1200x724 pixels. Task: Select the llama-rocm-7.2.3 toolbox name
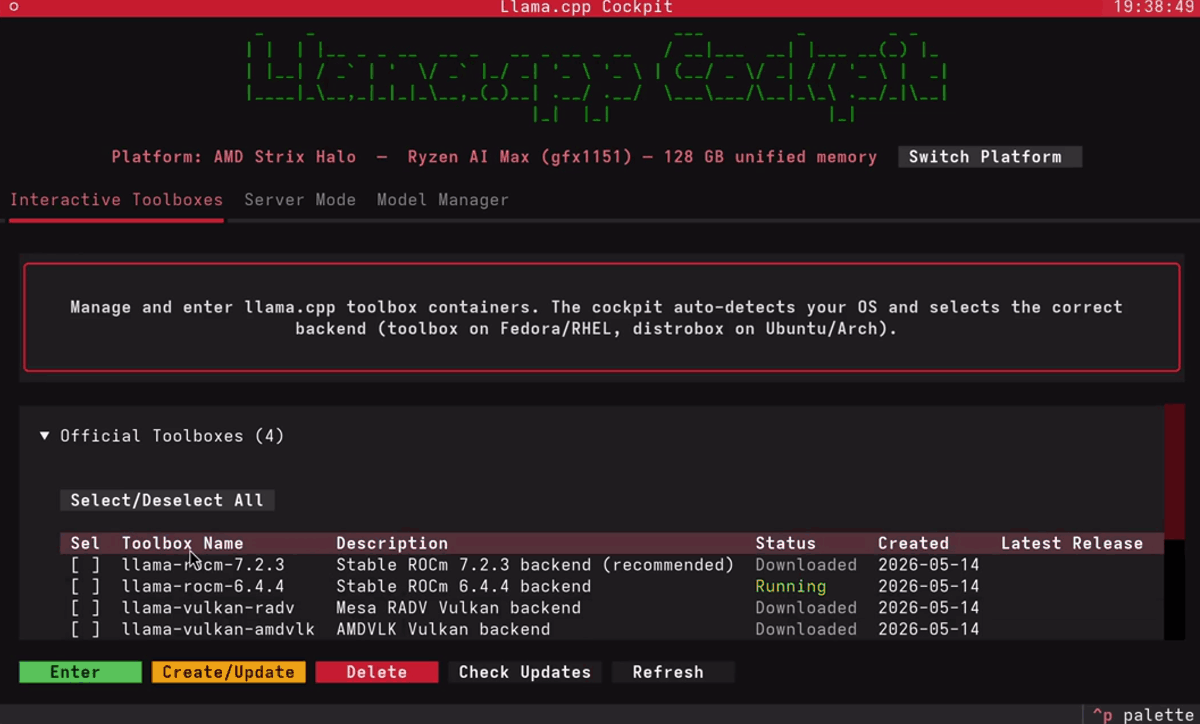(x=203, y=565)
